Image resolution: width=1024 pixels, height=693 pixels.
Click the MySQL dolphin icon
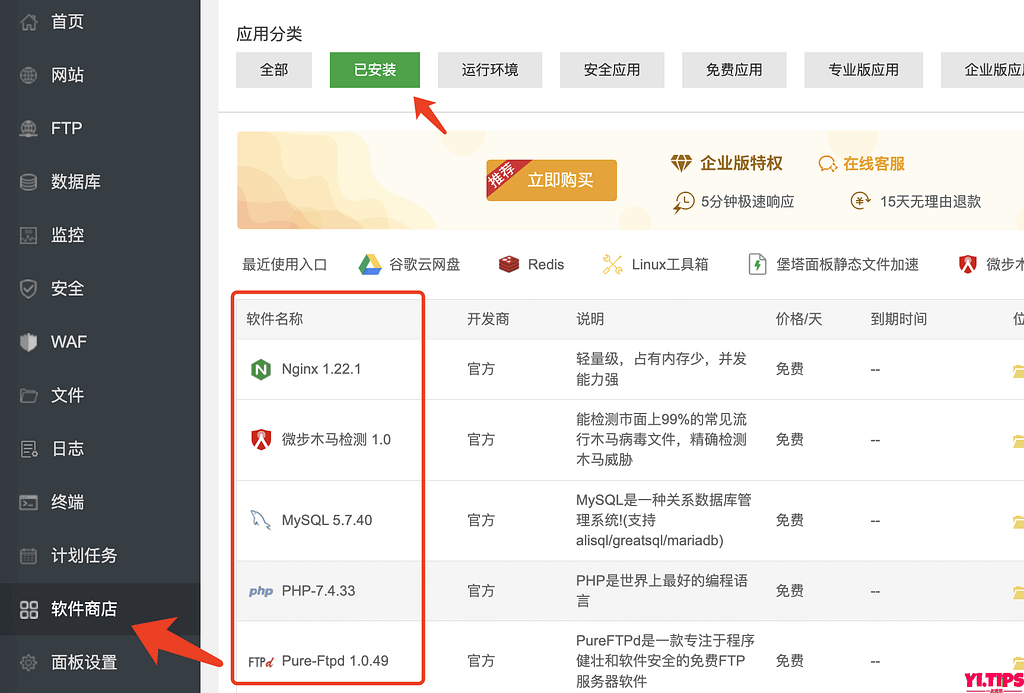pos(260,520)
